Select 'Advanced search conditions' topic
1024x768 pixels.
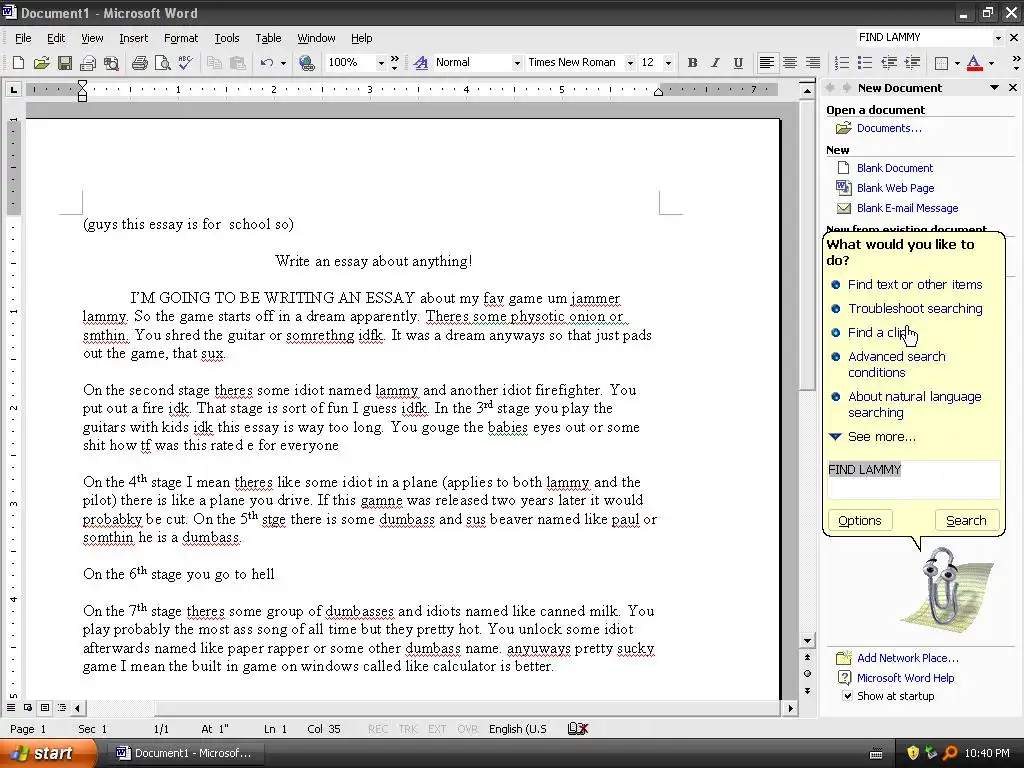click(897, 364)
